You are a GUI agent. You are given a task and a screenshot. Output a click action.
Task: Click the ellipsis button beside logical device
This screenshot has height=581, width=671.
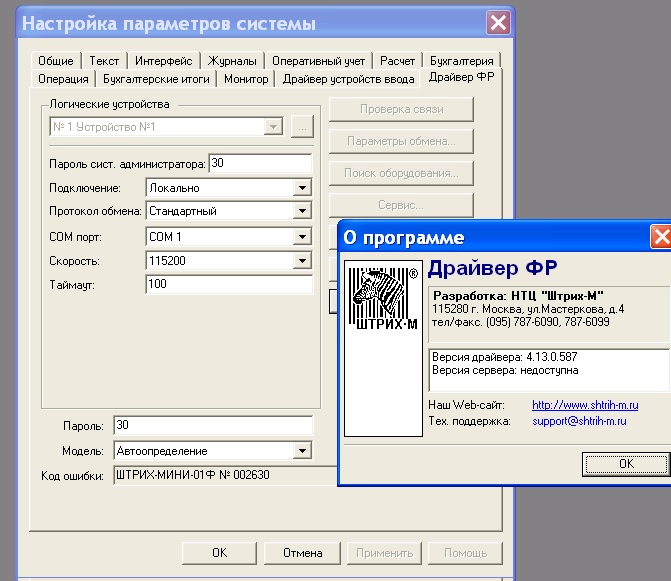point(303,127)
